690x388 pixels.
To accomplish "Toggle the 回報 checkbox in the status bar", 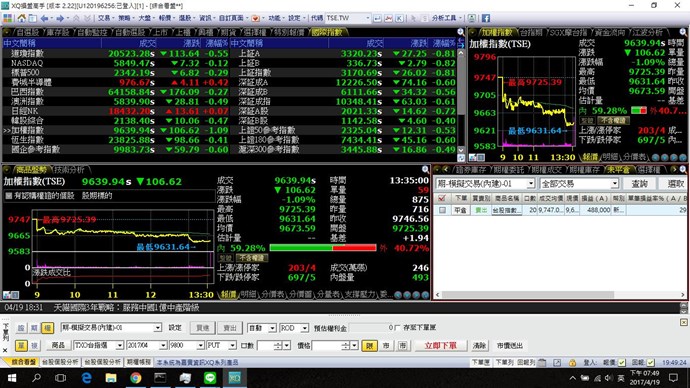I will (650, 362).
